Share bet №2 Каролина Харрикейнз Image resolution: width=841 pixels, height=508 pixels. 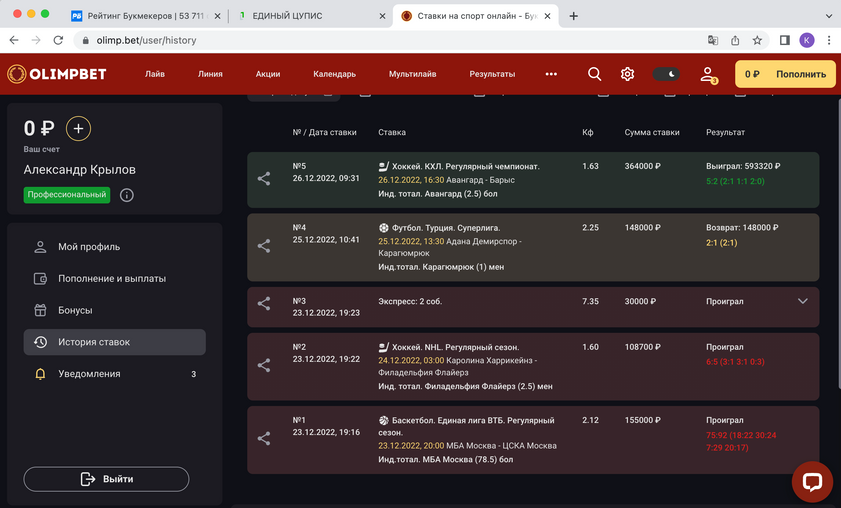[263, 365]
